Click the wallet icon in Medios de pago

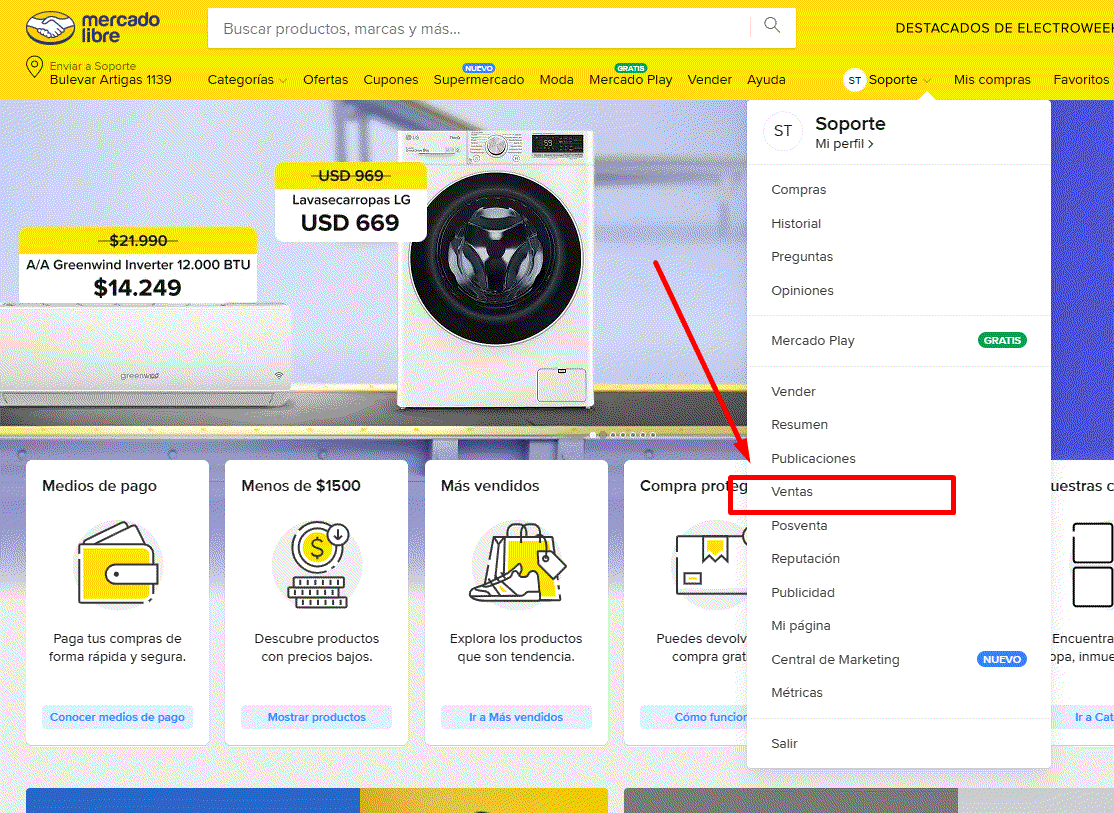tap(118, 564)
